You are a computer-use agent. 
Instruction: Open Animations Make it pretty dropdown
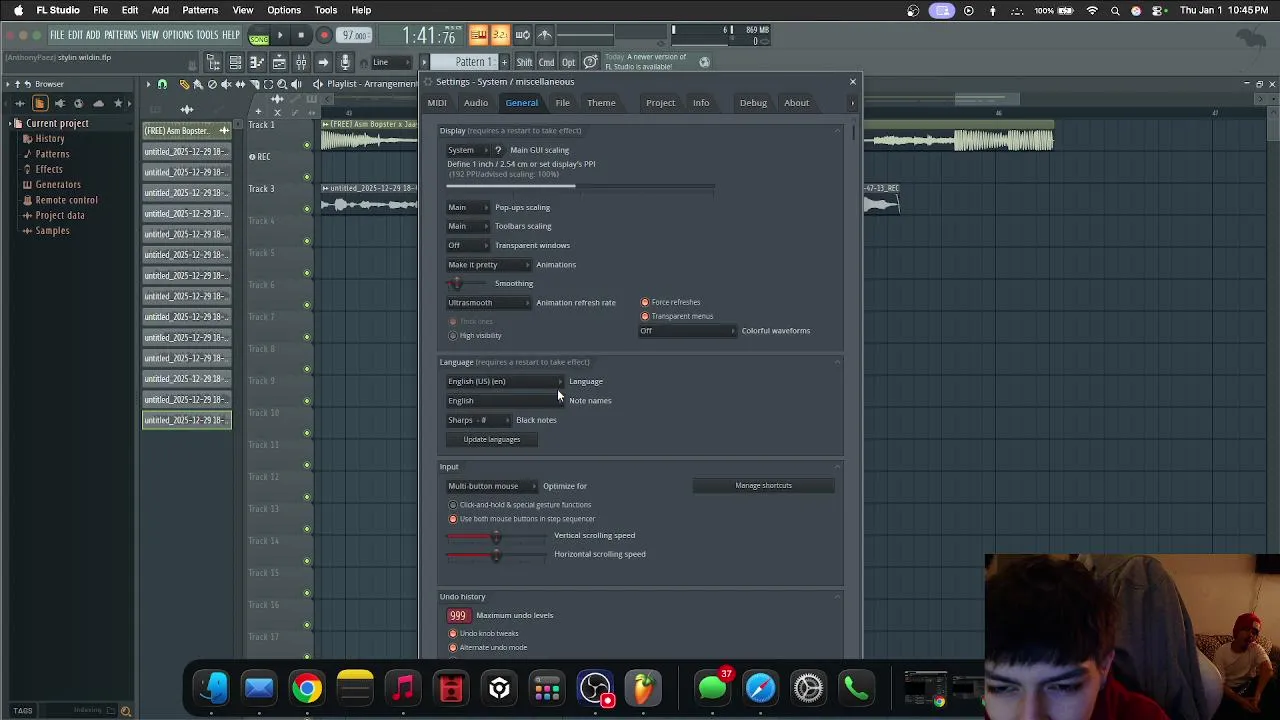[489, 265]
